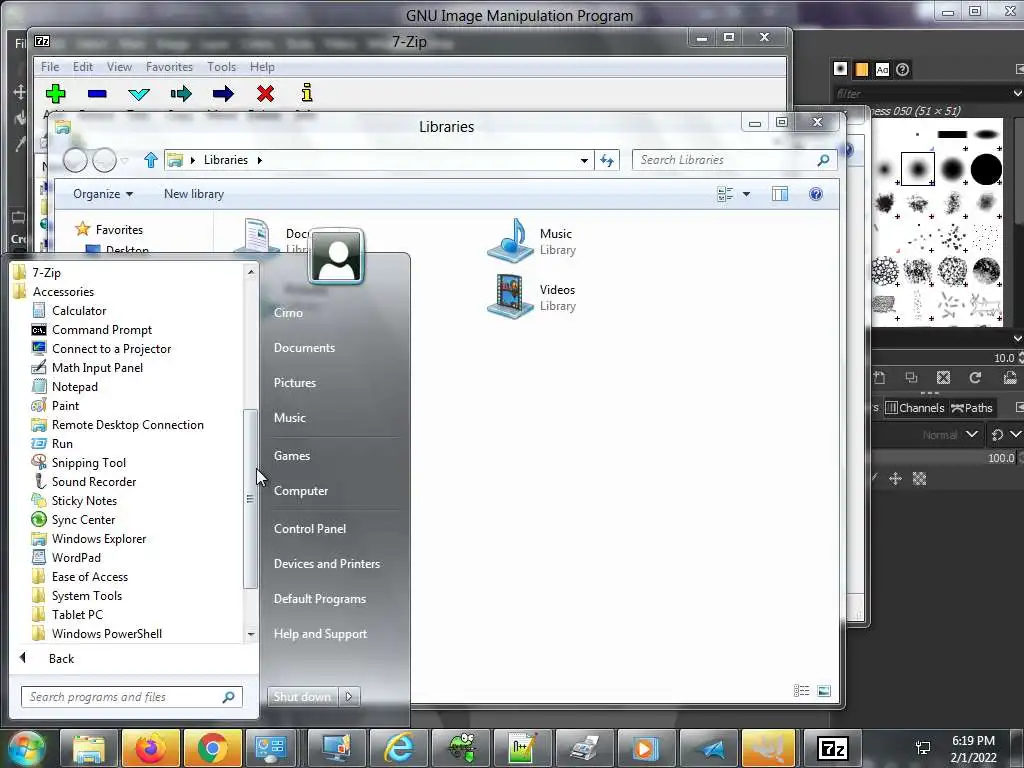Image resolution: width=1024 pixels, height=768 pixels.
Task: Open the Help menu in 7-Zip
Action: click(x=262, y=67)
